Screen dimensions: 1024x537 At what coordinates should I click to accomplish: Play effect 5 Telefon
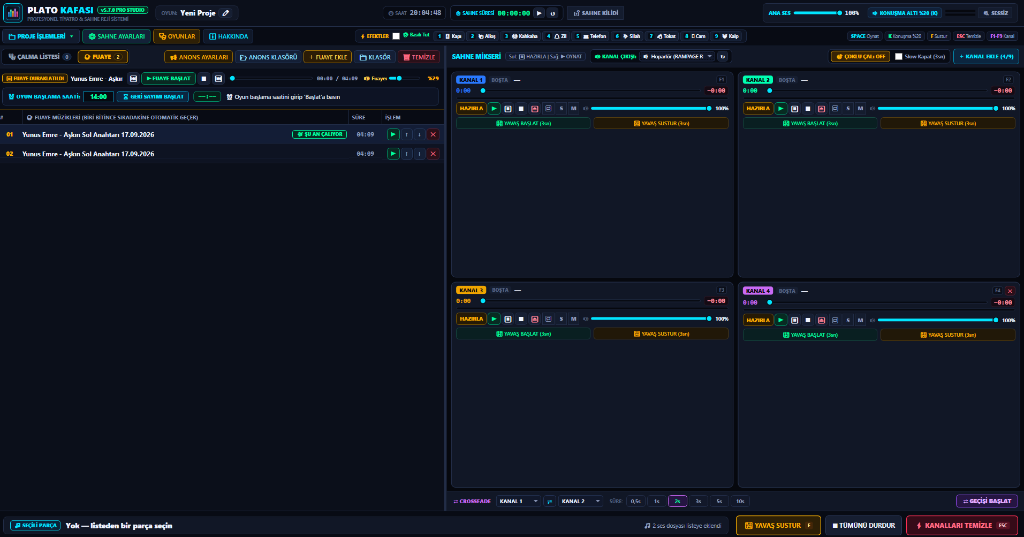(591, 37)
